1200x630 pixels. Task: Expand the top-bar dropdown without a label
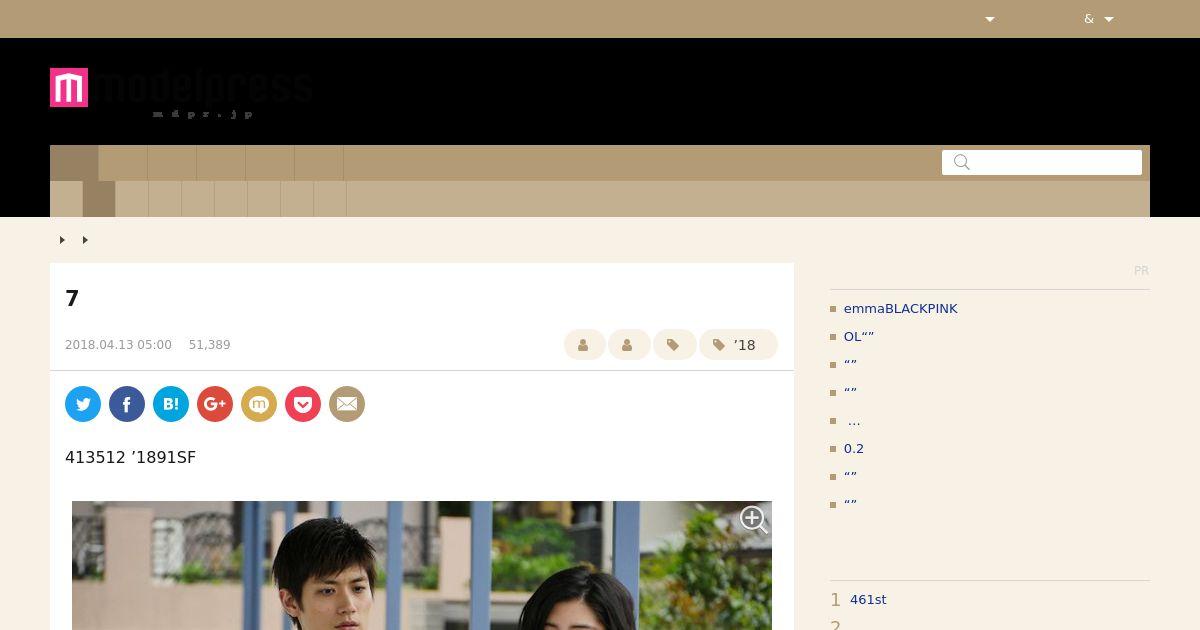coord(990,19)
